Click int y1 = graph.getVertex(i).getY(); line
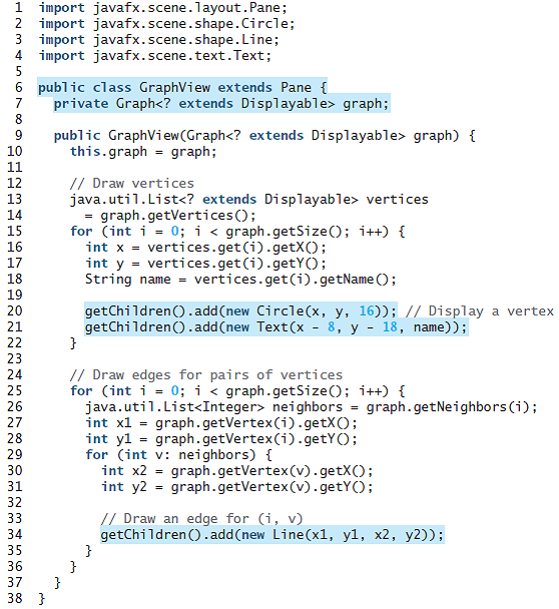This screenshot has width=559, height=609. [x=221, y=438]
